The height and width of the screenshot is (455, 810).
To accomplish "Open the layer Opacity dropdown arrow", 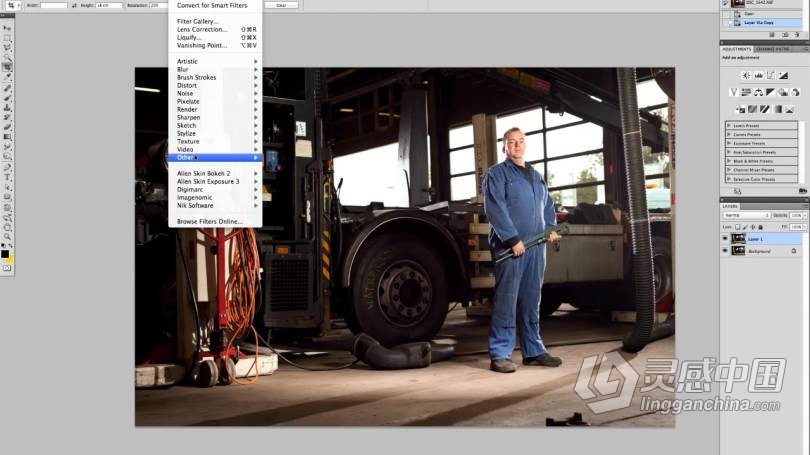I will point(805,215).
